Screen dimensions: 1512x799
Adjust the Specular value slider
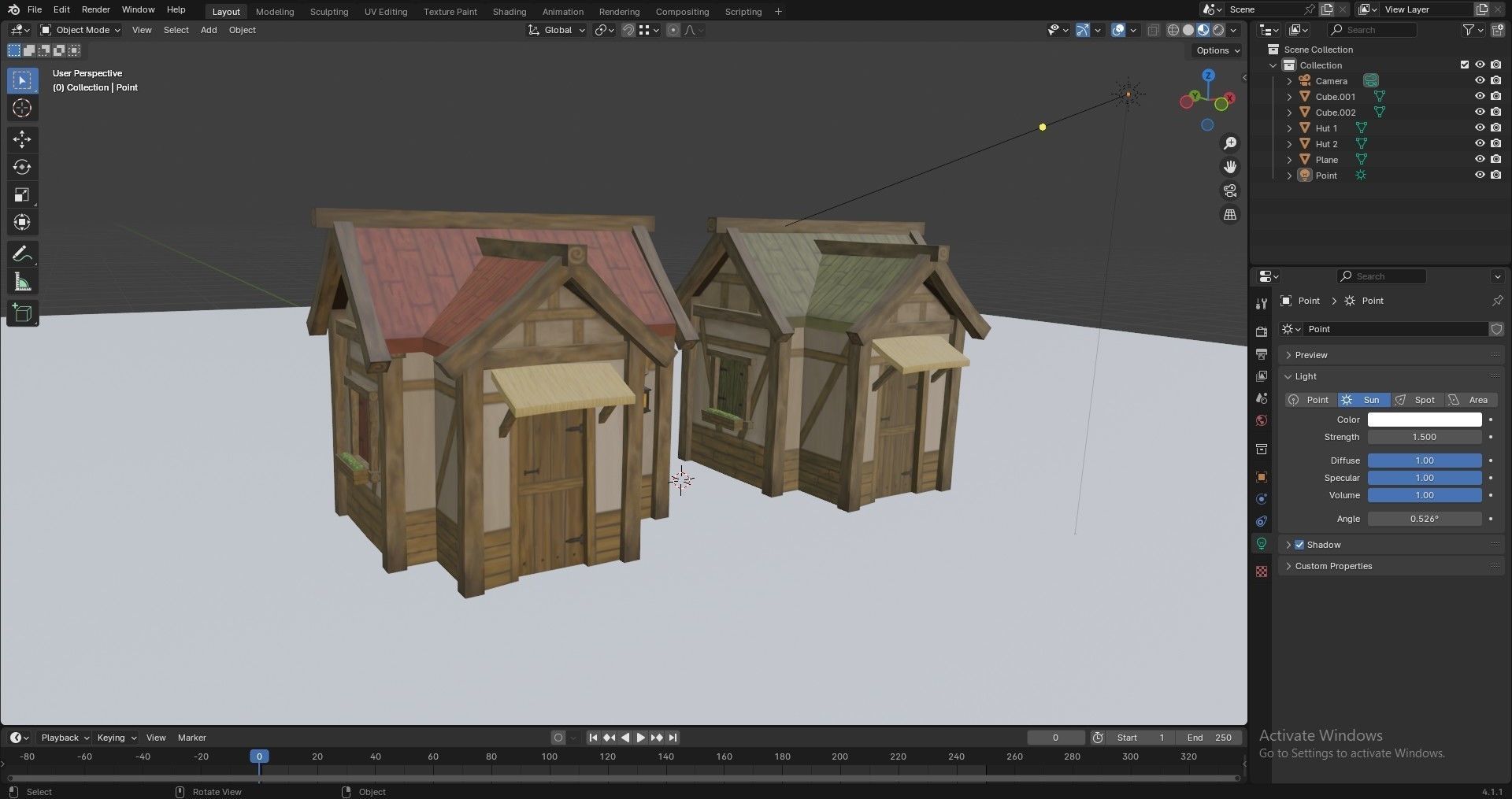[1425, 478]
